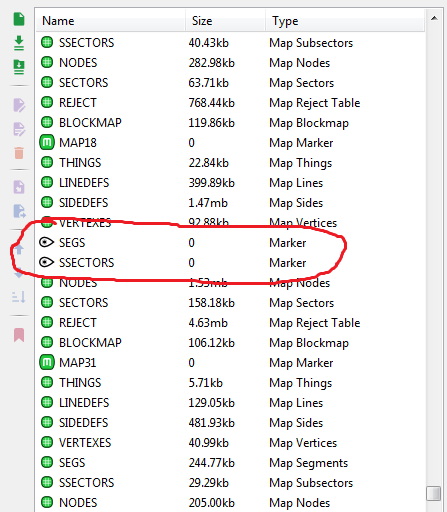
Task: Select the SIDEDEFS entry sized 481.93kb
Action: click(84, 423)
